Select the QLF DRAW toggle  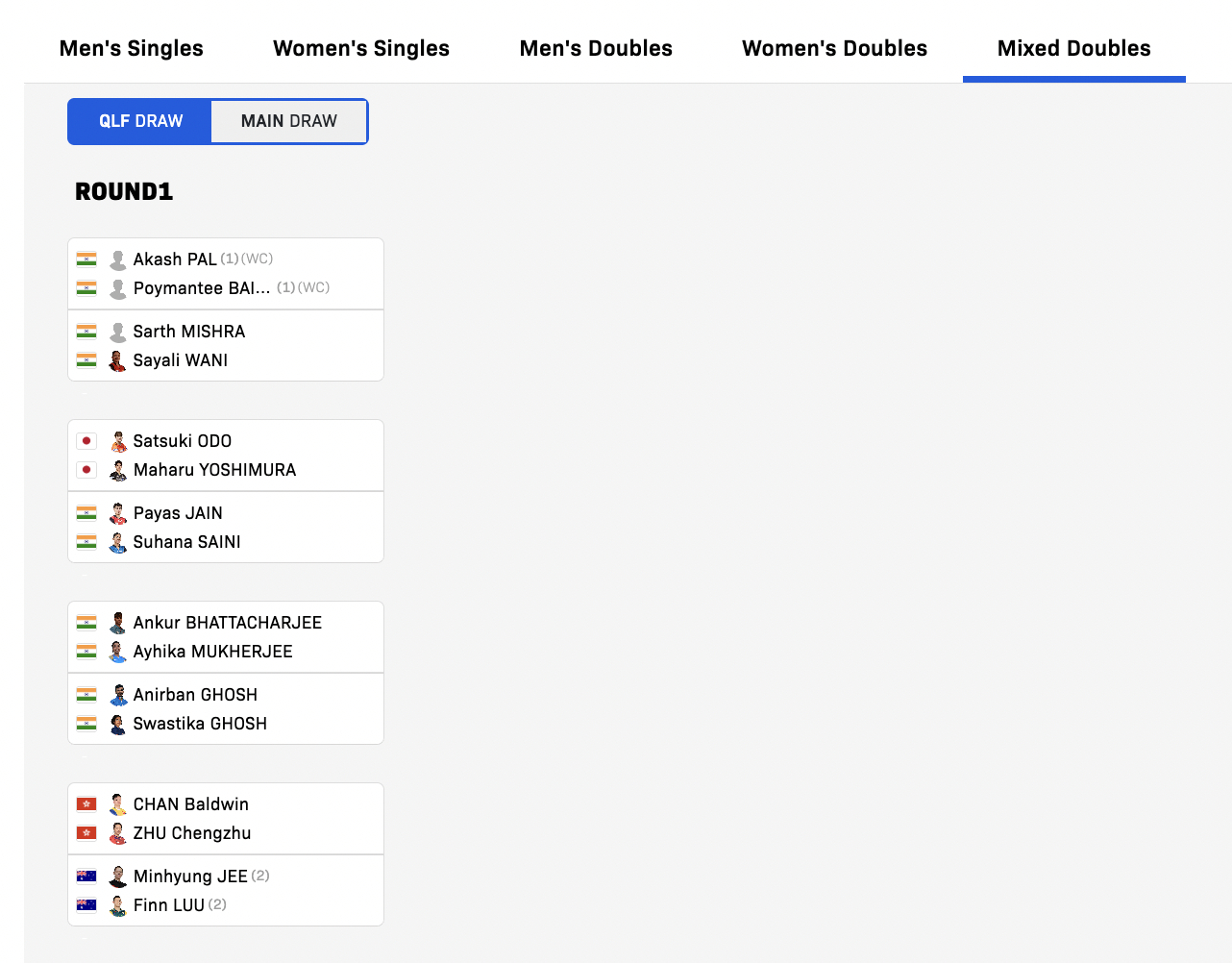click(140, 121)
